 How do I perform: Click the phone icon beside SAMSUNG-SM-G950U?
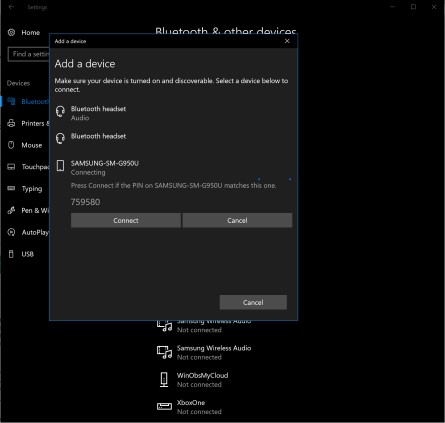point(60,165)
